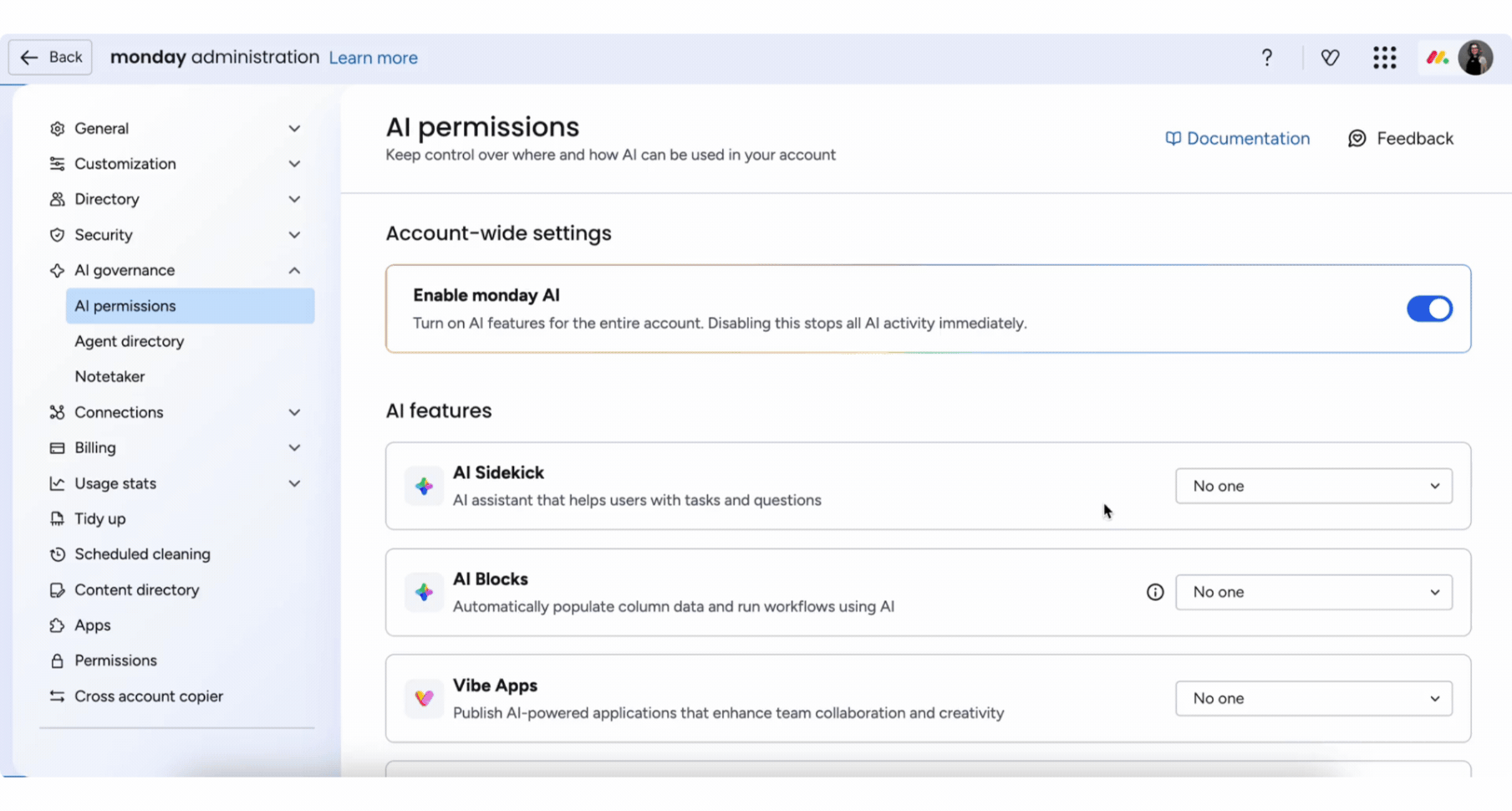Open the Documentation link

point(1238,139)
